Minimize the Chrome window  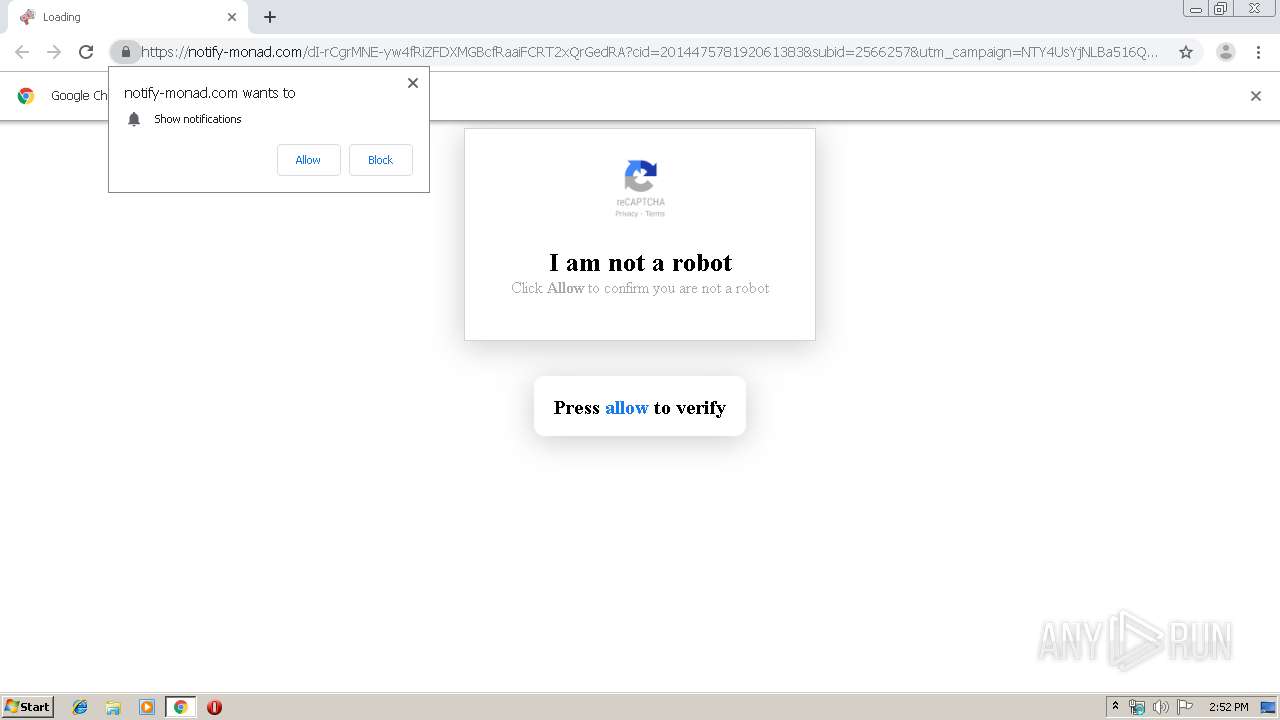click(x=1196, y=9)
